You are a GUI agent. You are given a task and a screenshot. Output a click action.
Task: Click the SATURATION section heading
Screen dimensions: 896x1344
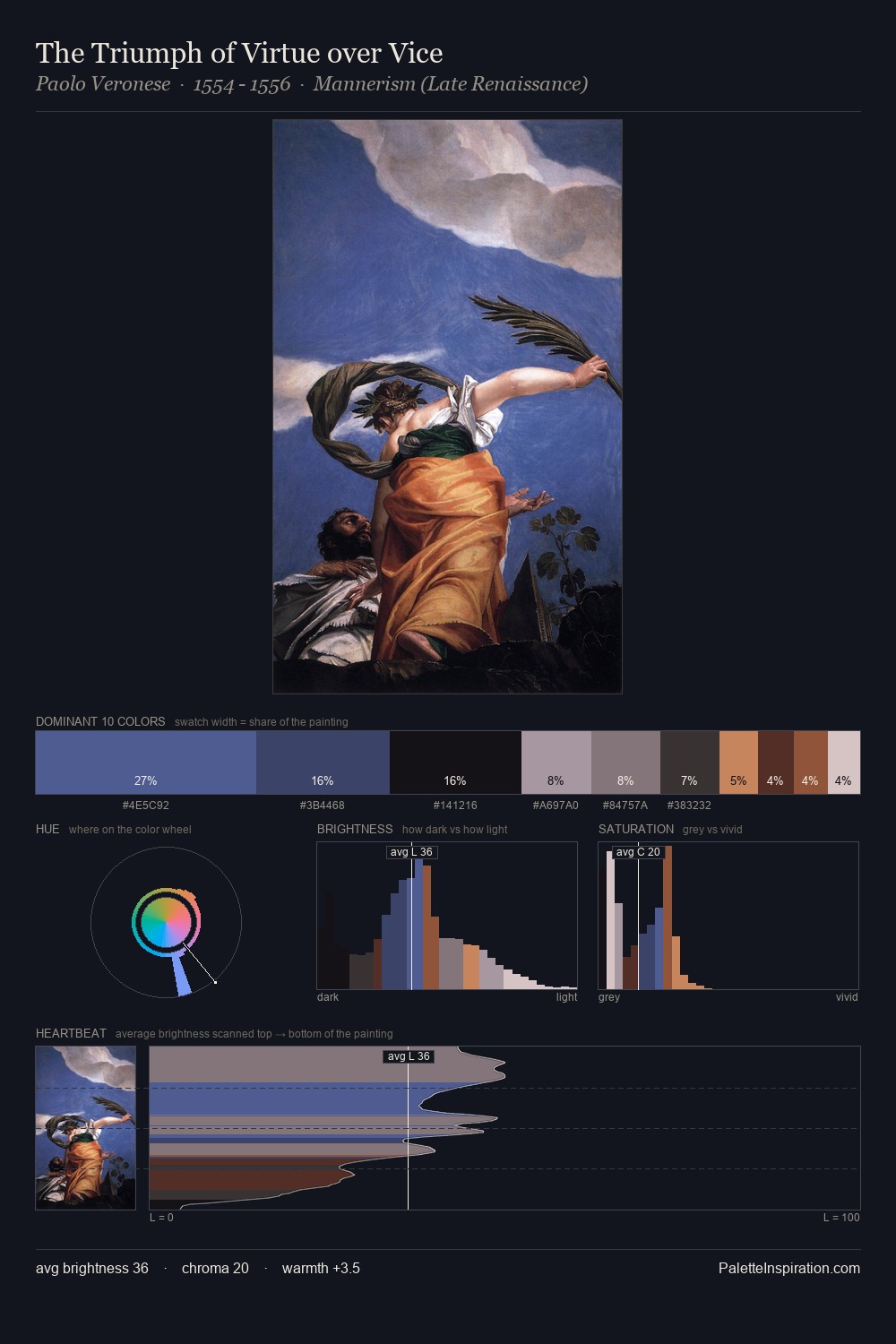(636, 829)
